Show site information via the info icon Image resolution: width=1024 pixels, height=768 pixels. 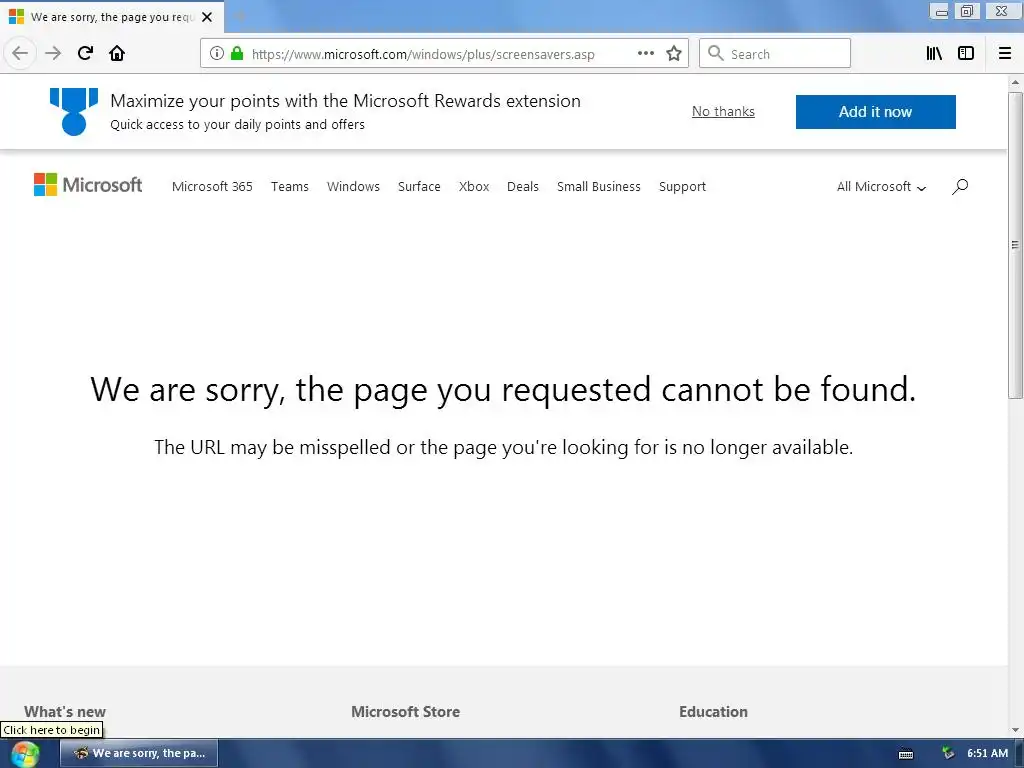pos(217,53)
